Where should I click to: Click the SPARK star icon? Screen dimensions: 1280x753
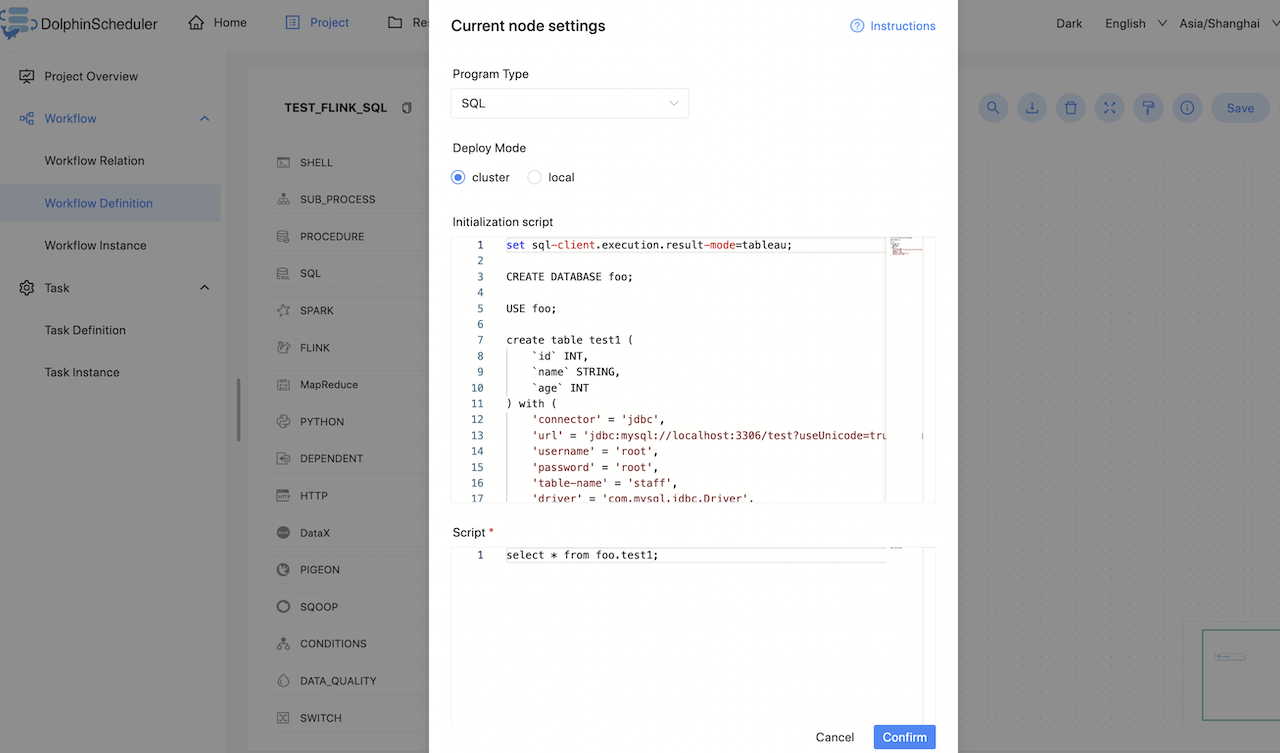pos(283,310)
